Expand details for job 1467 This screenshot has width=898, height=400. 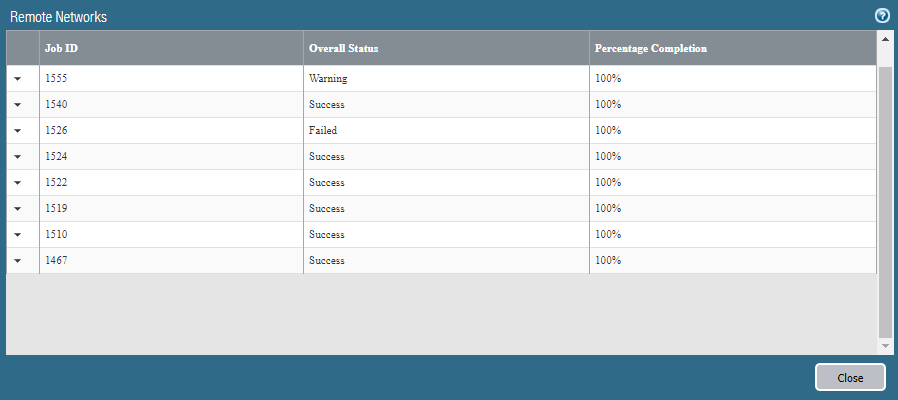pos(18,261)
